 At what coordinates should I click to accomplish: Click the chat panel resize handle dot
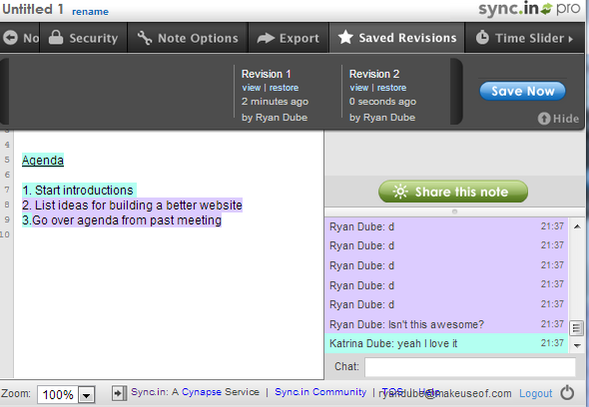pyautogui.click(x=455, y=212)
